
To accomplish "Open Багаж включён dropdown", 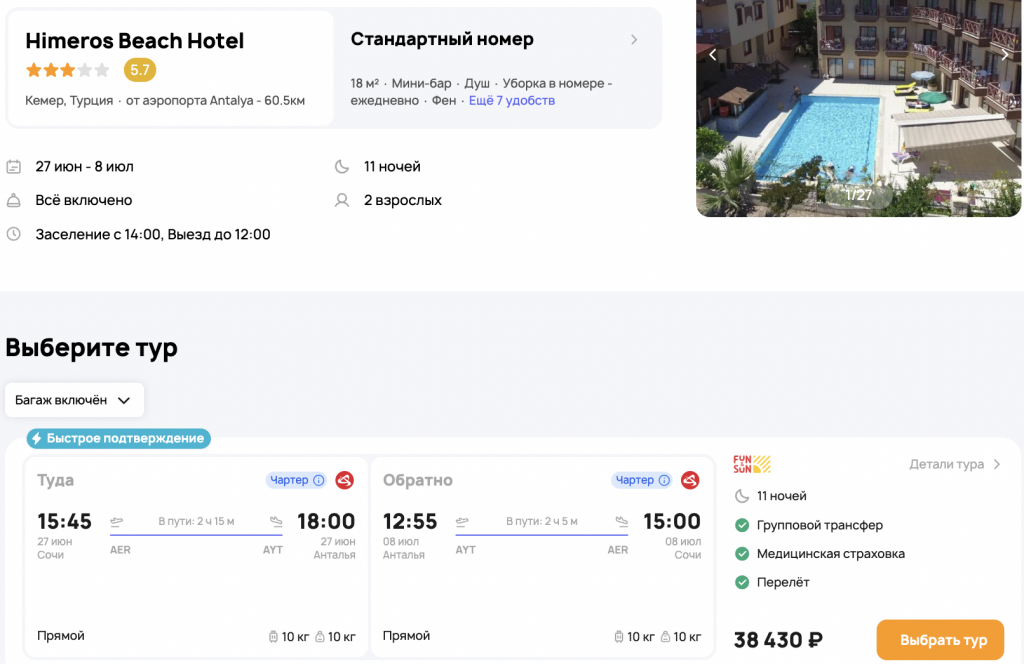I will tap(74, 400).
